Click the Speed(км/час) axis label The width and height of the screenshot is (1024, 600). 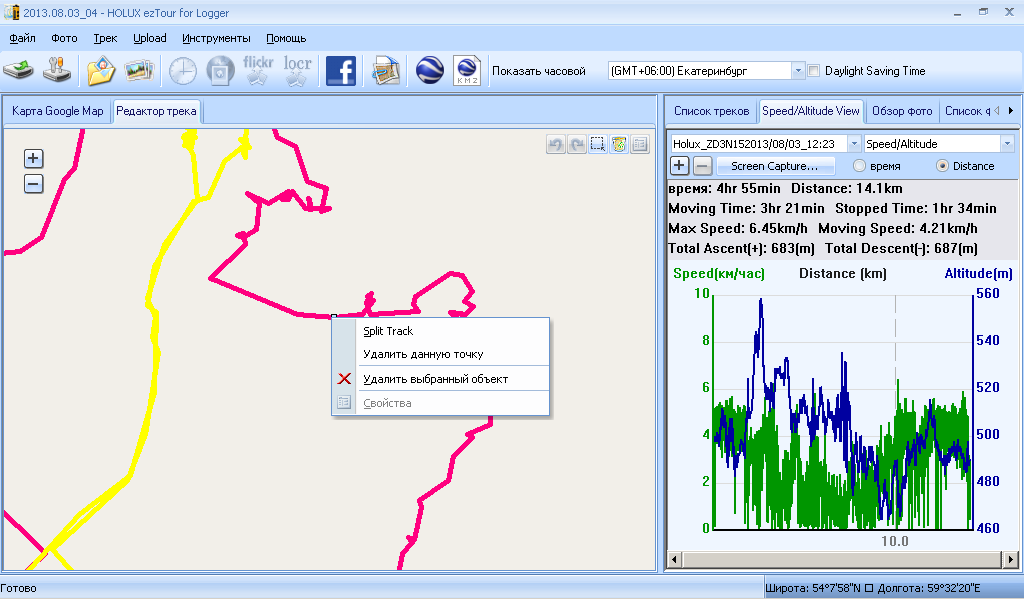click(718, 274)
